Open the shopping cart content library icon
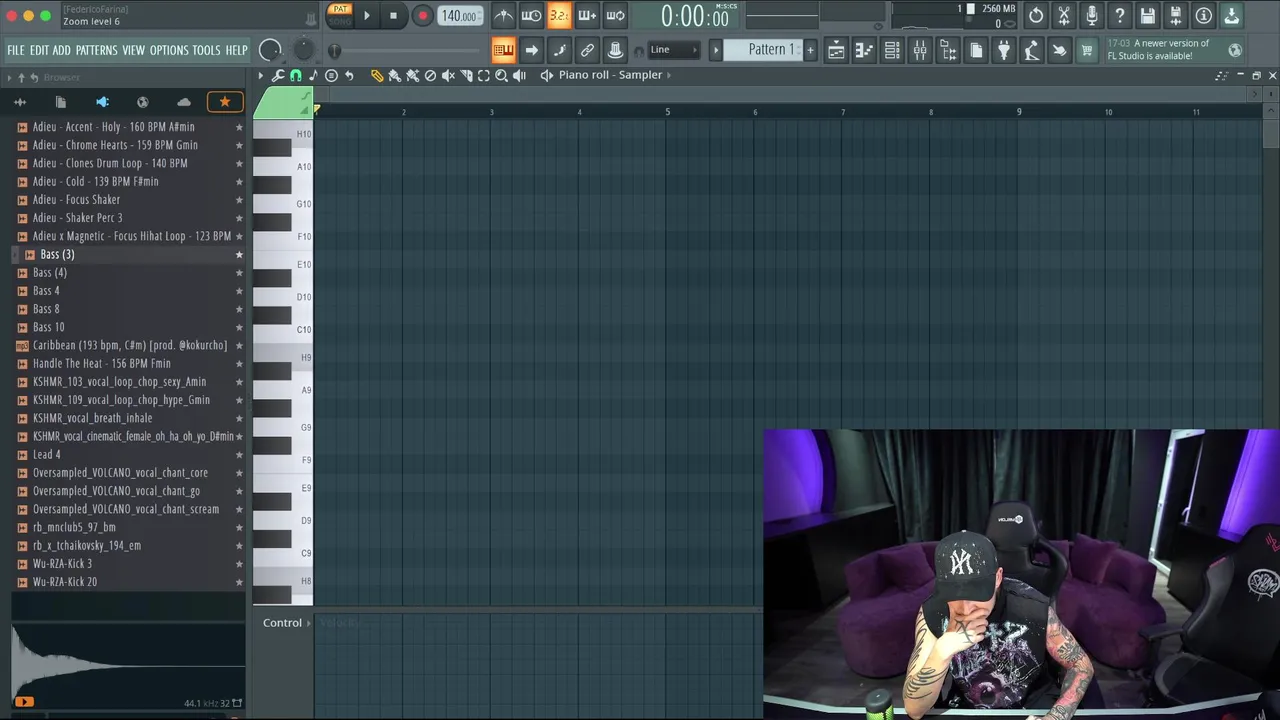 click(1087, 50)
